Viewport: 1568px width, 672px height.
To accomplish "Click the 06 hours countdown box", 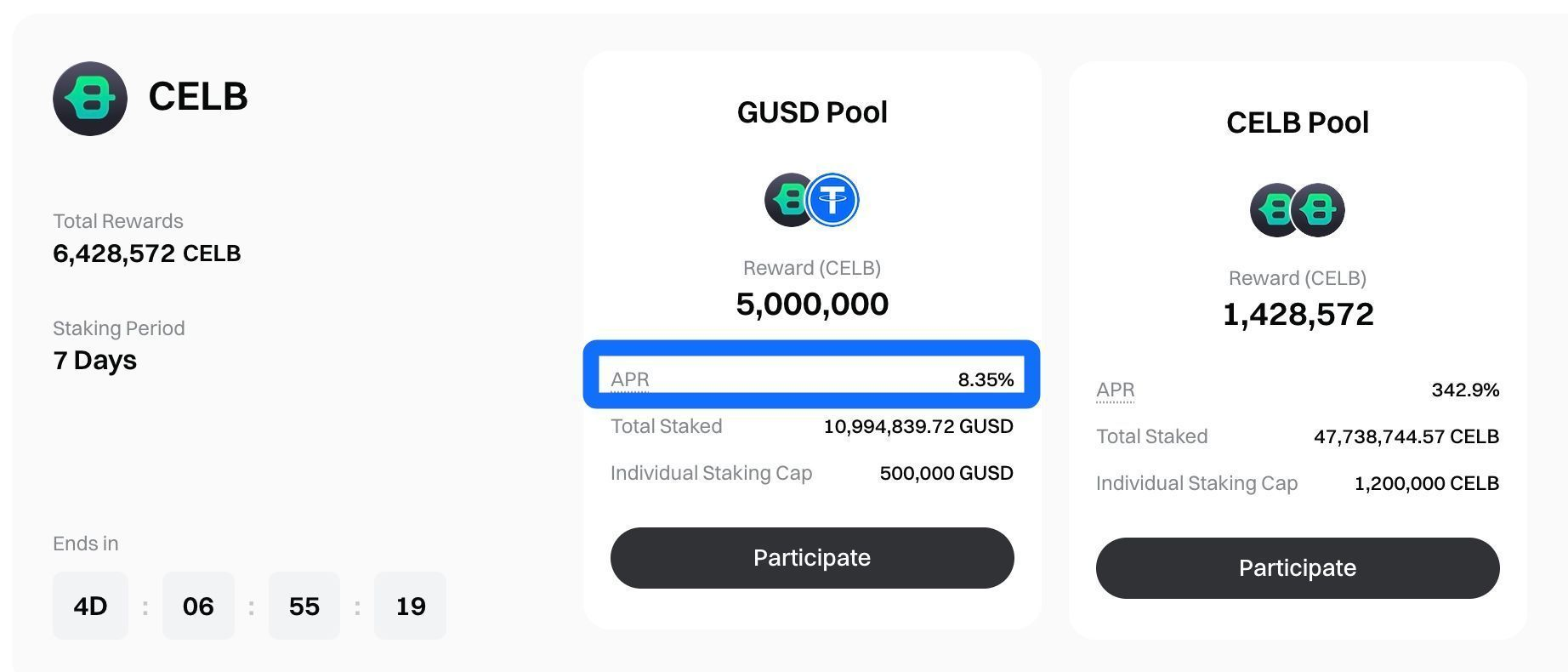I will (x=198, y=606).
